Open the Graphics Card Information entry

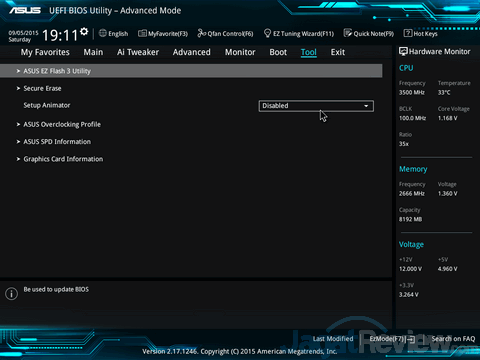tap(63, 159)
